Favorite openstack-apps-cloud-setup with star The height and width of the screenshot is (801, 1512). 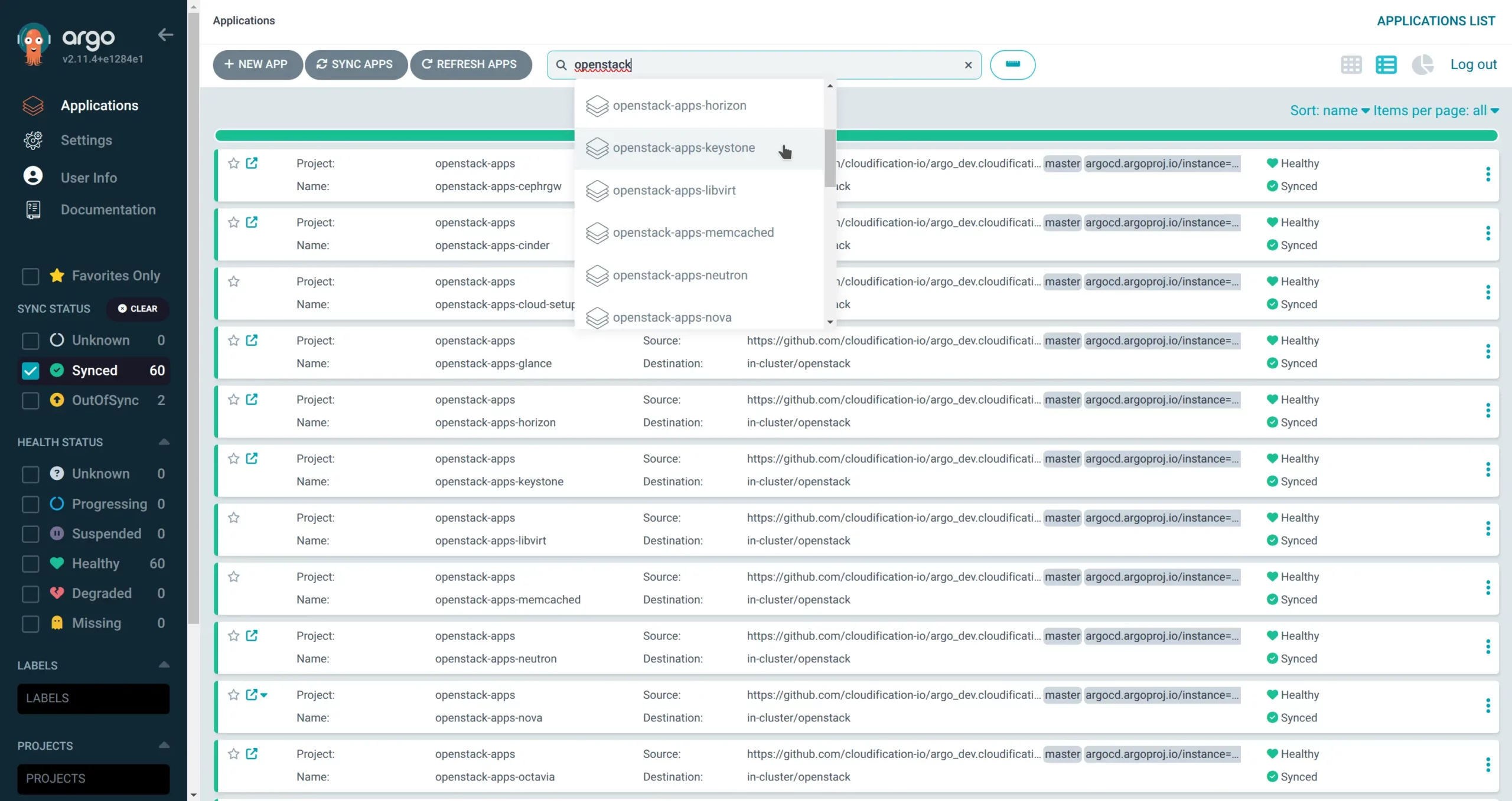click(234, 282)
